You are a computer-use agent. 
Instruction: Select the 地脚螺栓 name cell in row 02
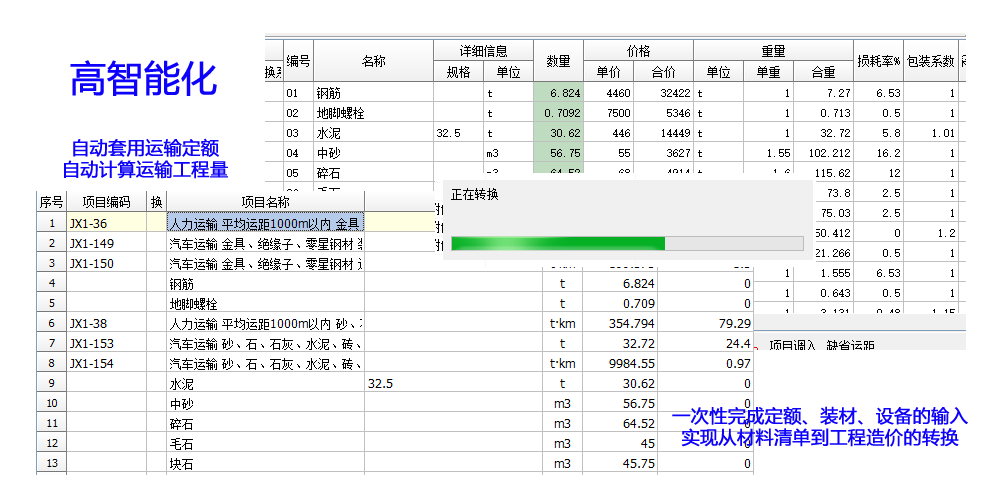coord(373,114)
